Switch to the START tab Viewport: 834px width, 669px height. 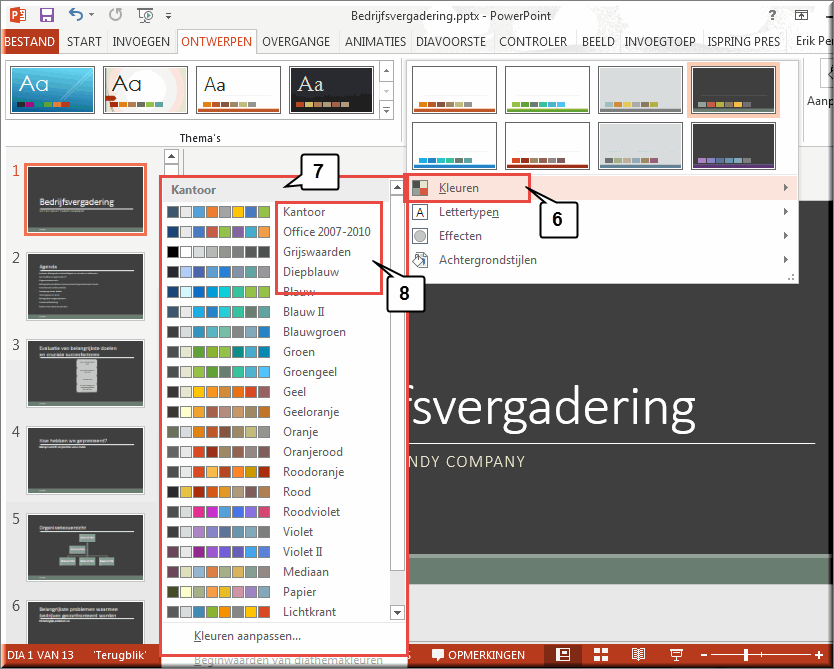coord(84,41)
